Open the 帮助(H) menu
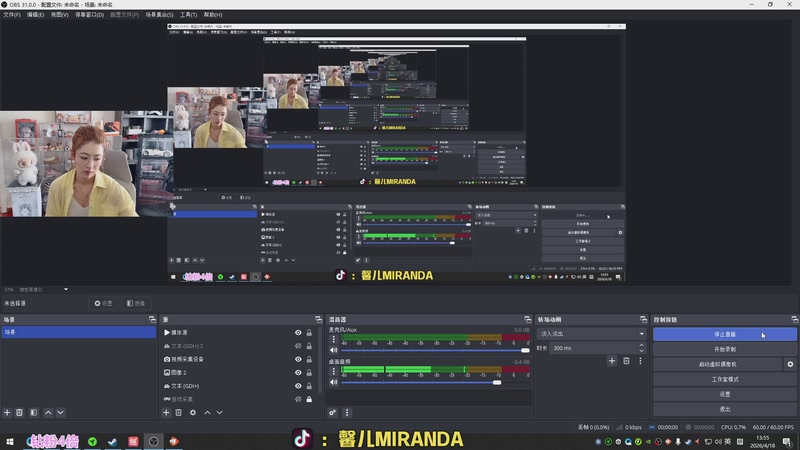The width and height of the screenshot is (800, 450). (213, 15)
